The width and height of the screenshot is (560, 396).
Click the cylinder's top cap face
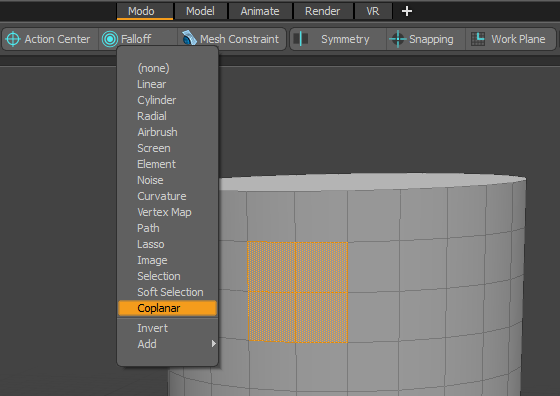[371, 182]
